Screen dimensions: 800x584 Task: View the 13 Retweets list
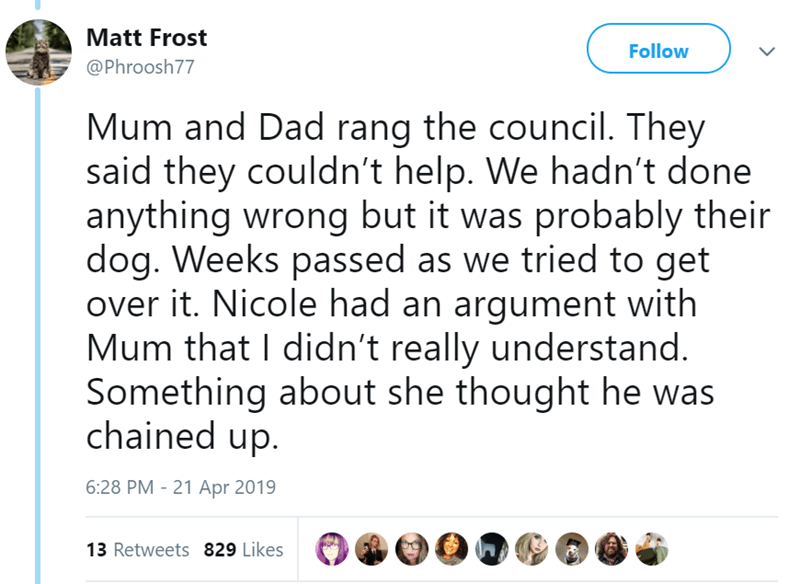(x=138, y=549)
